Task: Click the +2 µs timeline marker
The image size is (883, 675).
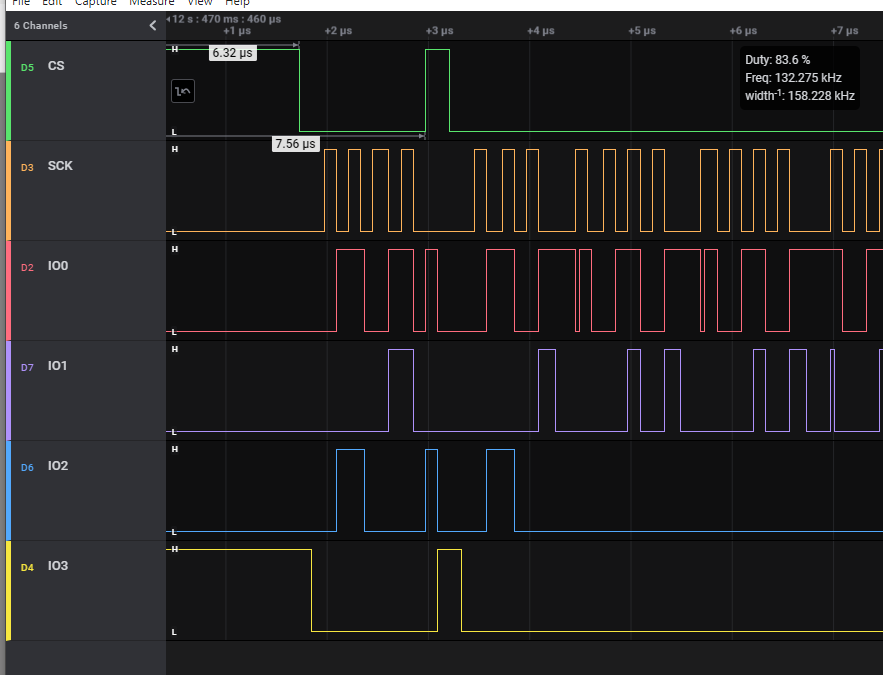Action: coord(338,30)
